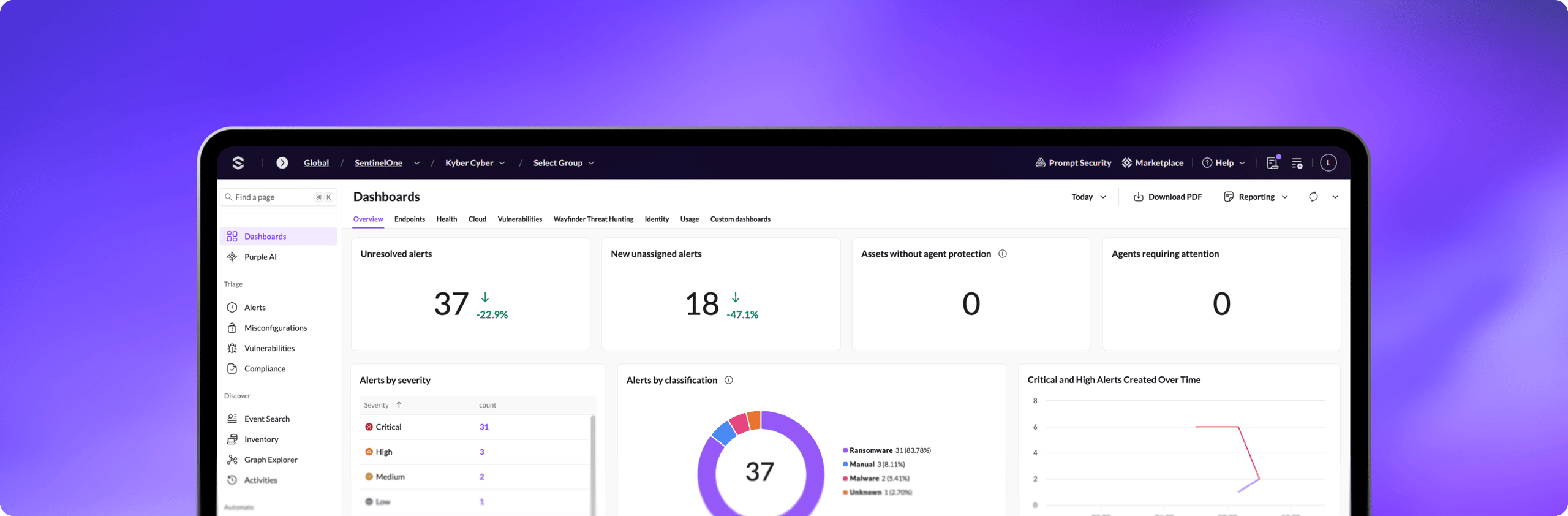
Task: Open the notes icon with purple dot
Action: click(1273, 162)
